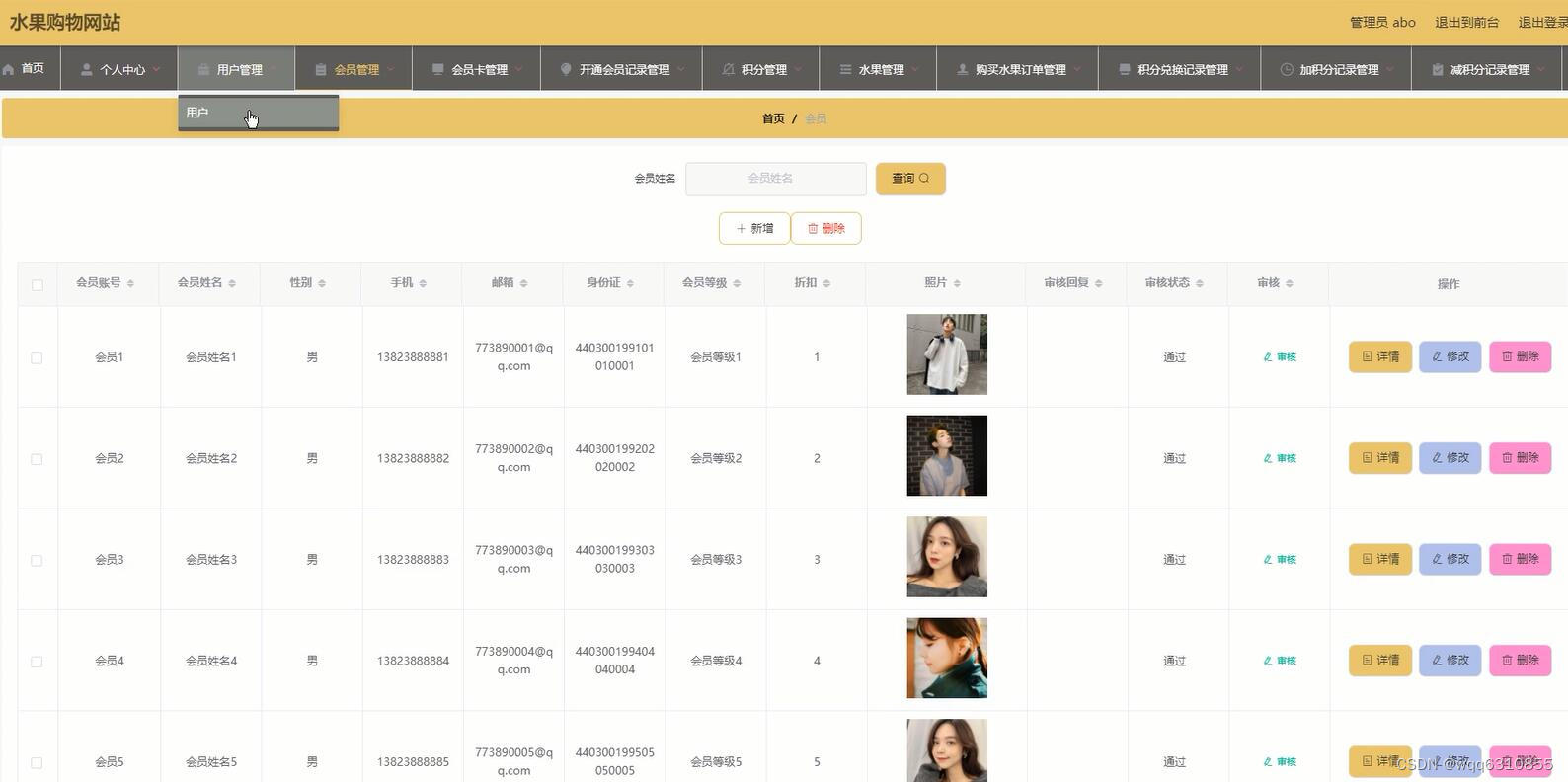Expand the 会员卡管理 dropdown arrow
1568x782 pixels.
(518, 69)
